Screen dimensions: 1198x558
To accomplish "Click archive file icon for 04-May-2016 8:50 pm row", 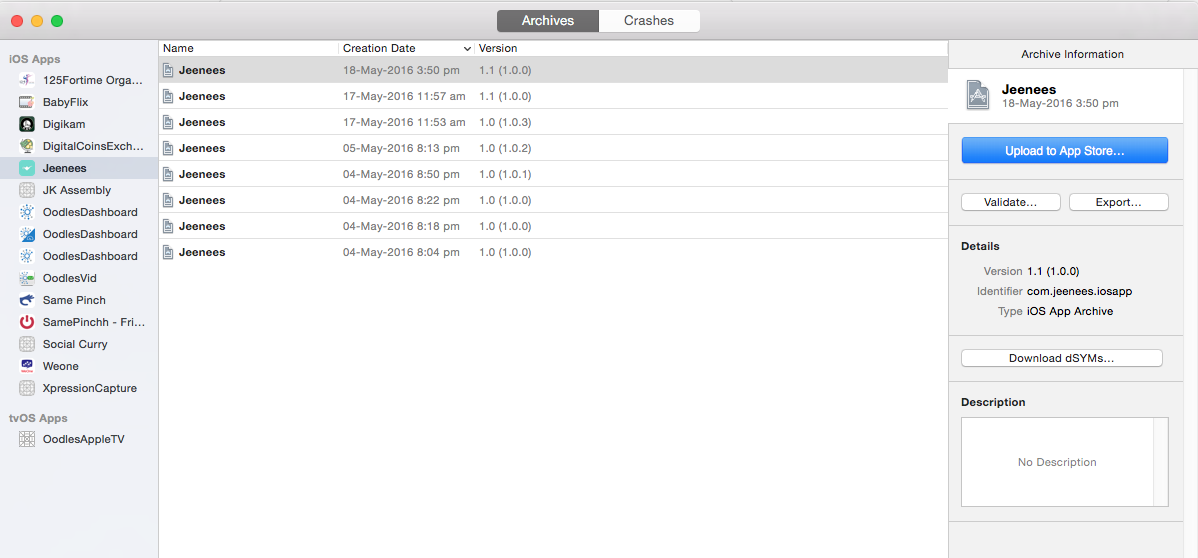I will click(x=169, y=174).
